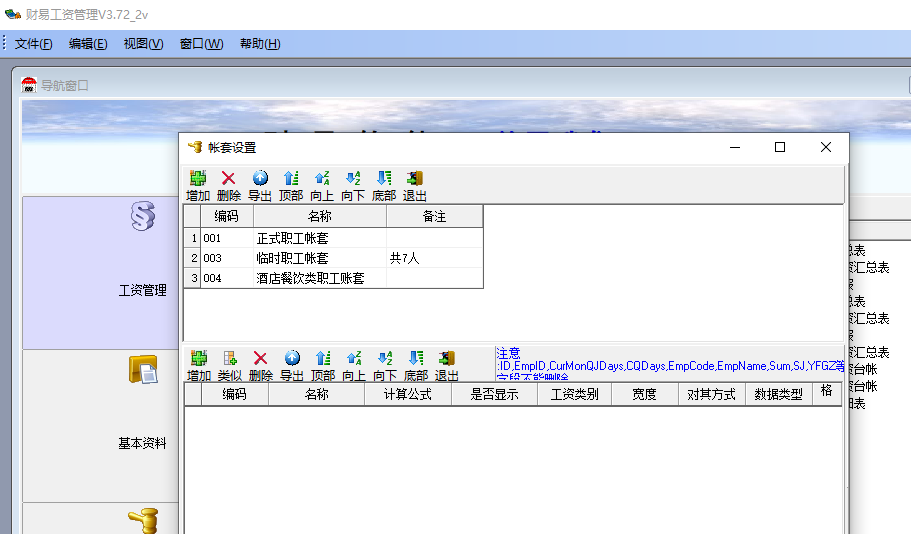Click the row number 3 header
911x534 pixels.
point(192,278)
